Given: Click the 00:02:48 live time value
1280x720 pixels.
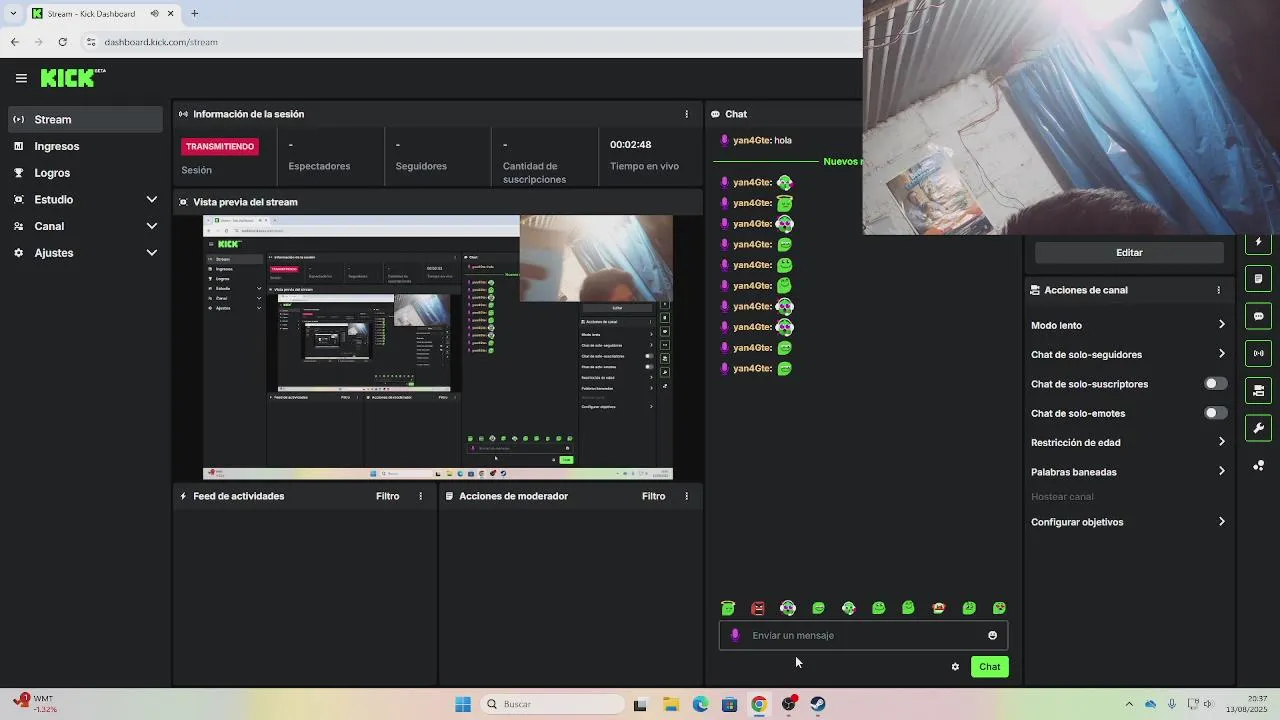Looking at the screenshot, I should click(630, 145).
